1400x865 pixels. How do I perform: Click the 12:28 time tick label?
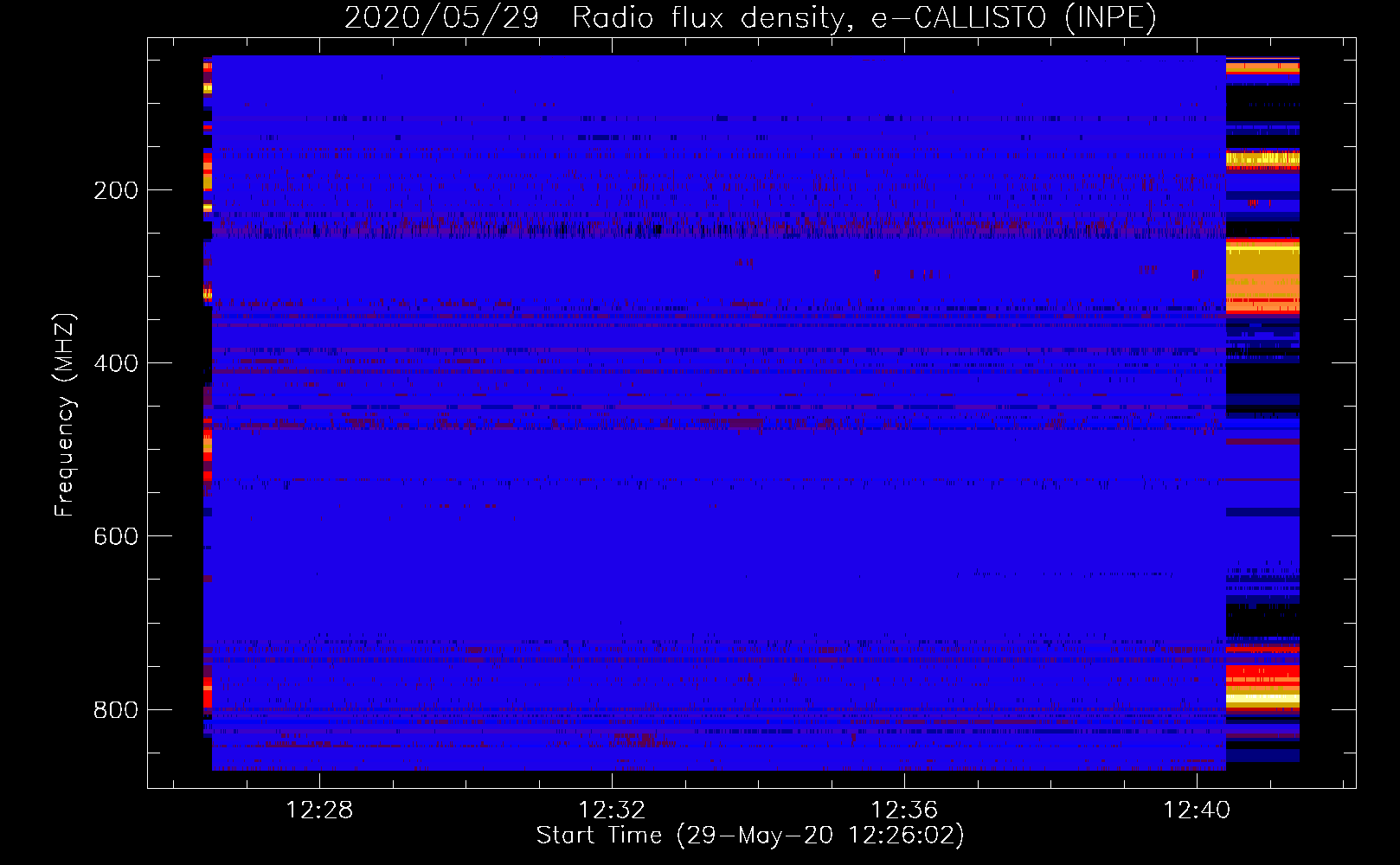[x=319, y=810]
